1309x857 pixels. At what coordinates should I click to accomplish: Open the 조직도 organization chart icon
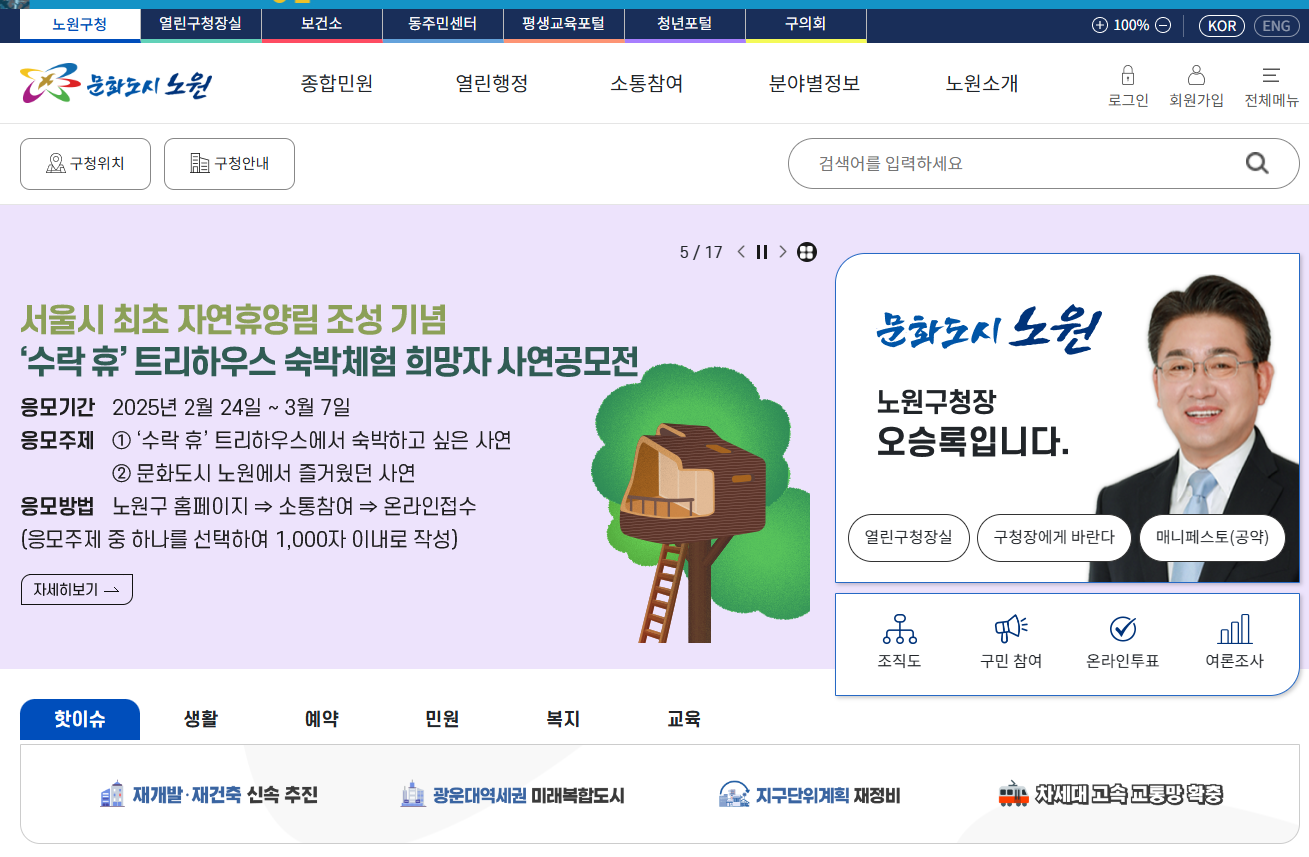click(x=901, y=640)
